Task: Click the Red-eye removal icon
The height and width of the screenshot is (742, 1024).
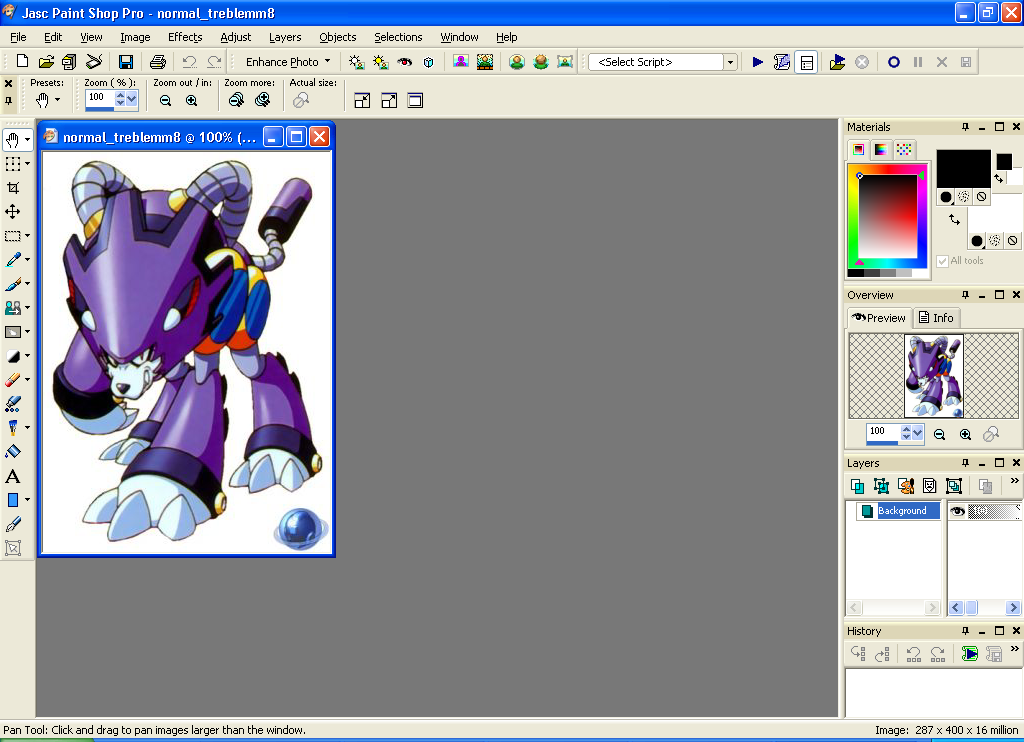Action: [x=405, y=61]
